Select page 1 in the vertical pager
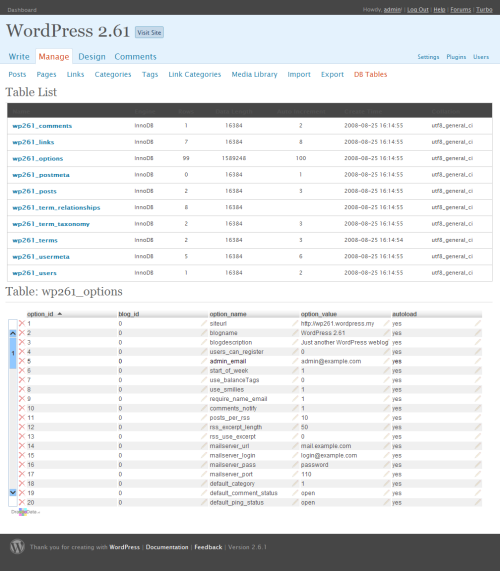This screenshot has width=500, height=571. 13,353
